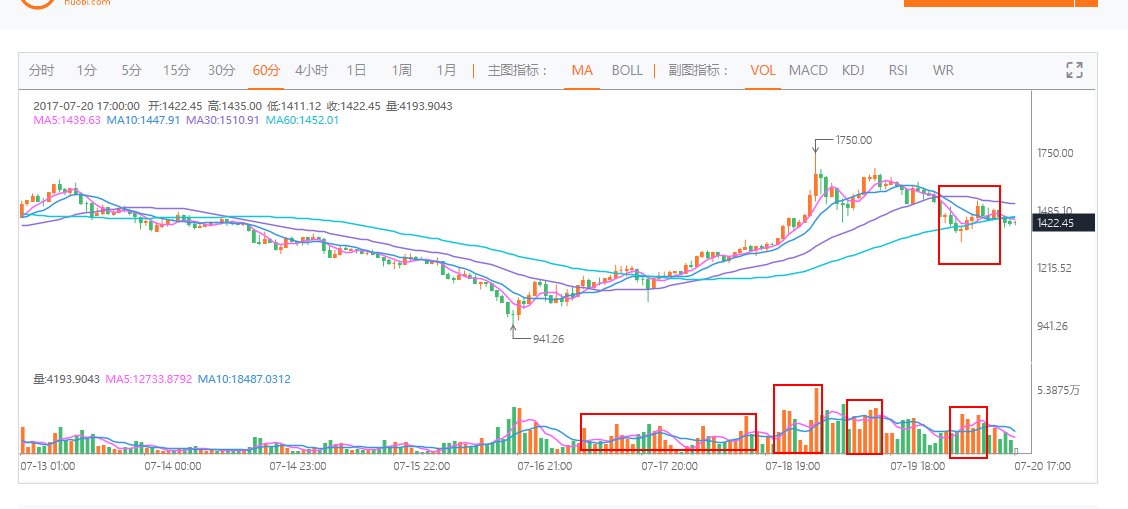
Task: Click the 941.26 low price marker
Action: click(x=548, y=339)
